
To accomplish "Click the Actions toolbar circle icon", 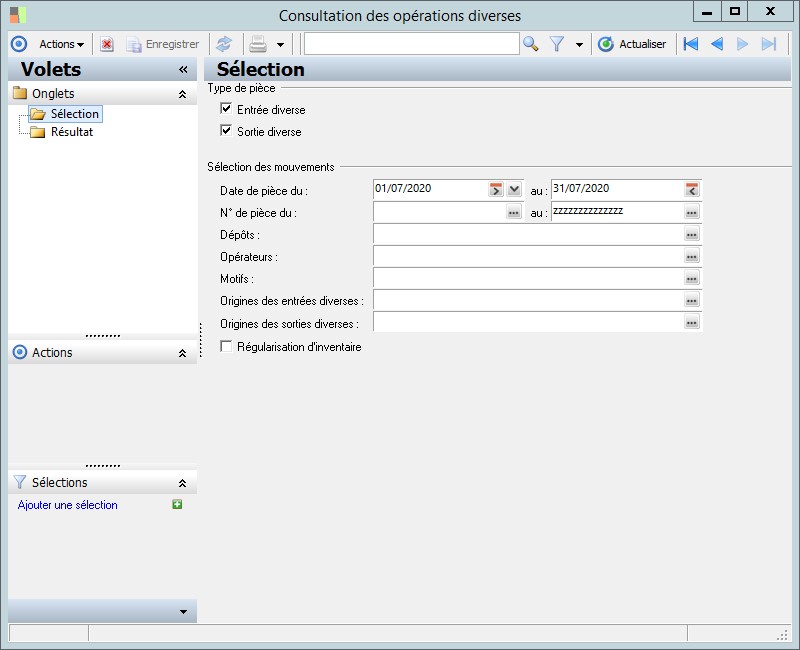I will (19, 44).
